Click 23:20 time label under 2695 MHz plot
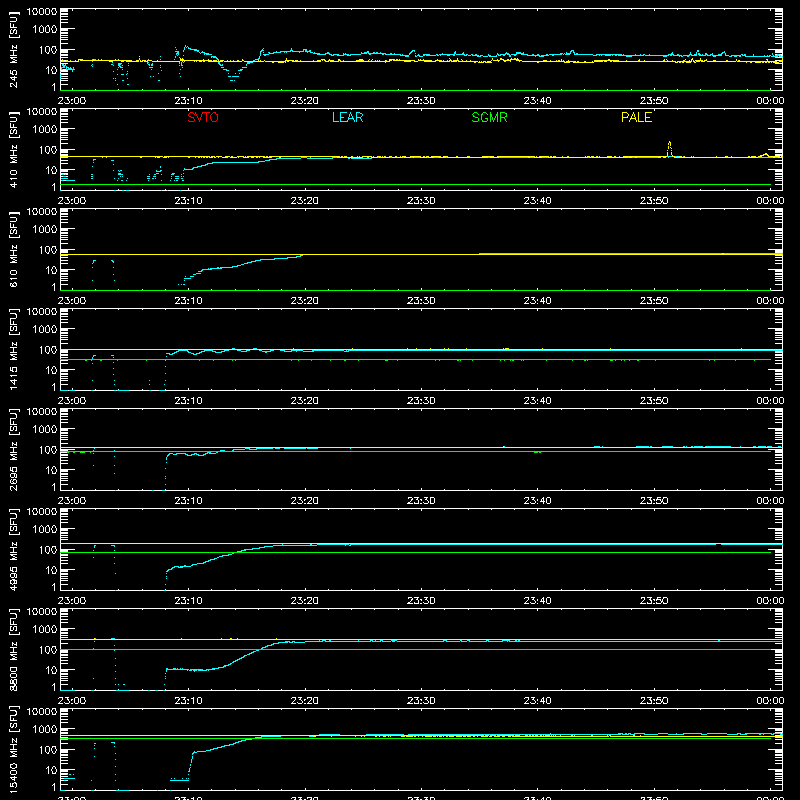800x800 pixels. pos(305,501)
